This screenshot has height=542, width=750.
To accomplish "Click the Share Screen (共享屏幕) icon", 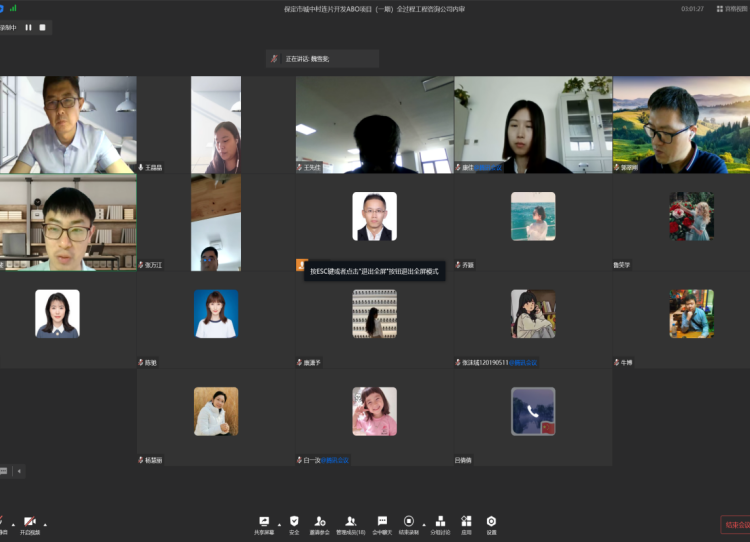I will tap(264, 522).
